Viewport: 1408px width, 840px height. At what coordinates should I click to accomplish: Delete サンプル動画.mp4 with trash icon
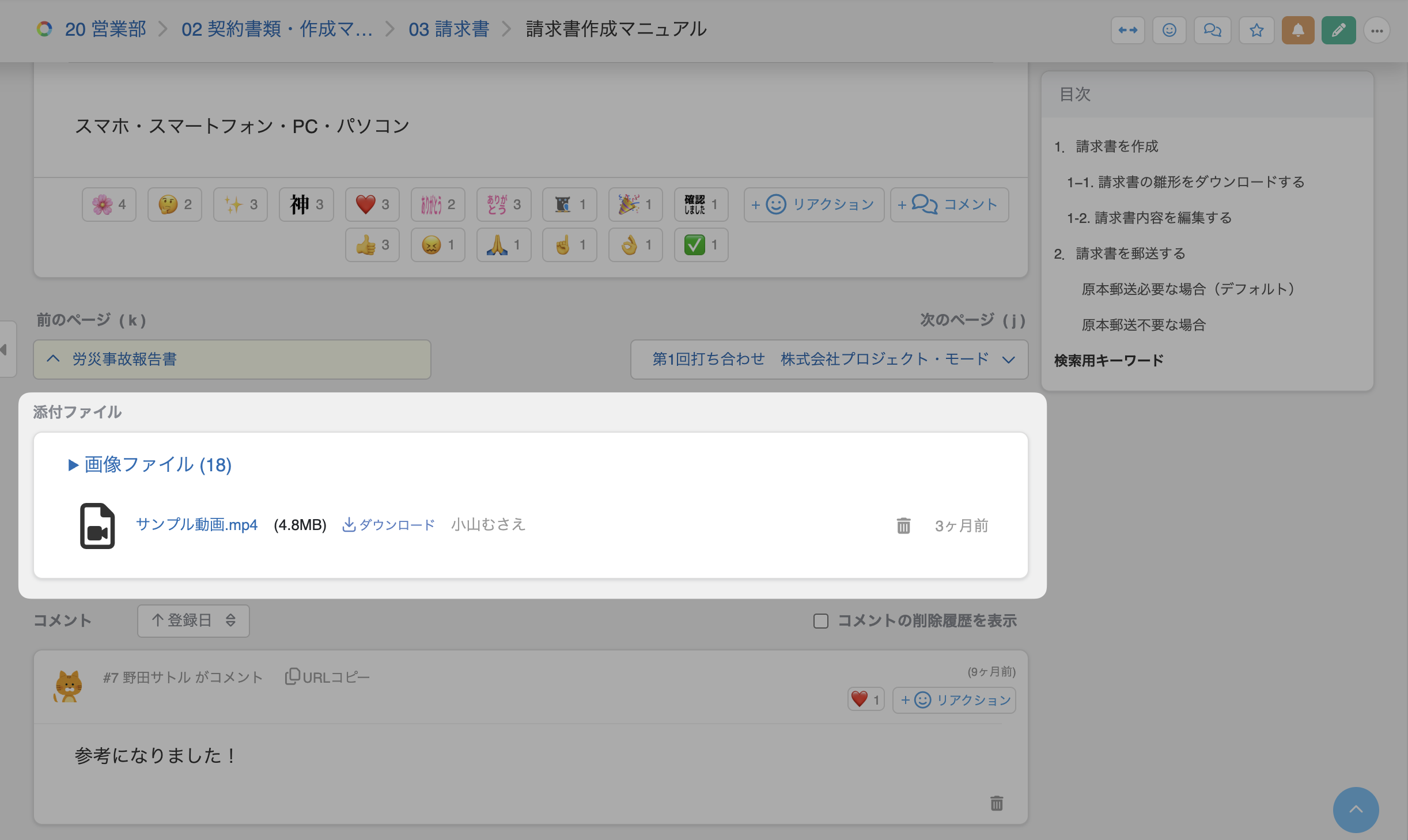[903, 525]
